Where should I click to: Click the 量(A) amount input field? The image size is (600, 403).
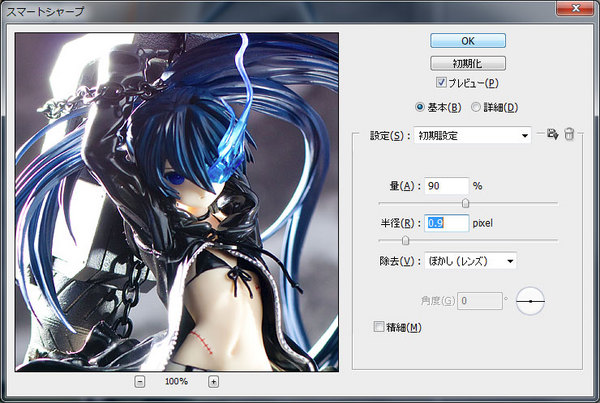click(x=447, y=186)
